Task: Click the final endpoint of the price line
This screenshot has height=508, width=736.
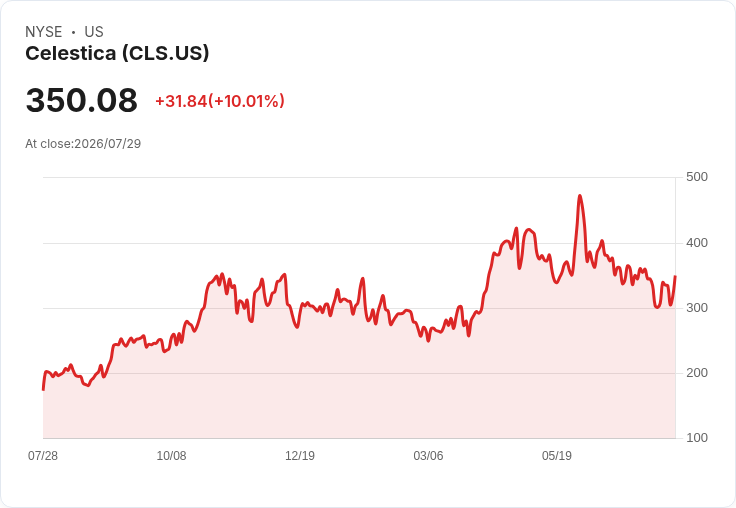Action: tap(675, 276)
